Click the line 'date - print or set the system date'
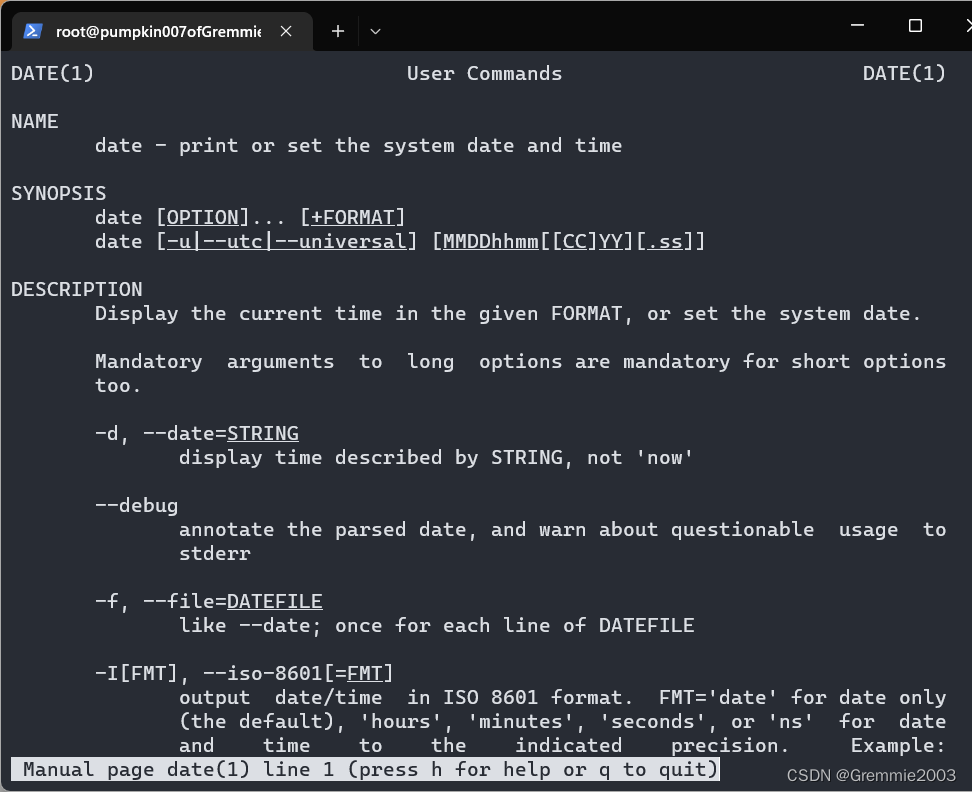The width and height of the screenshot is (972, 792). 358,146
